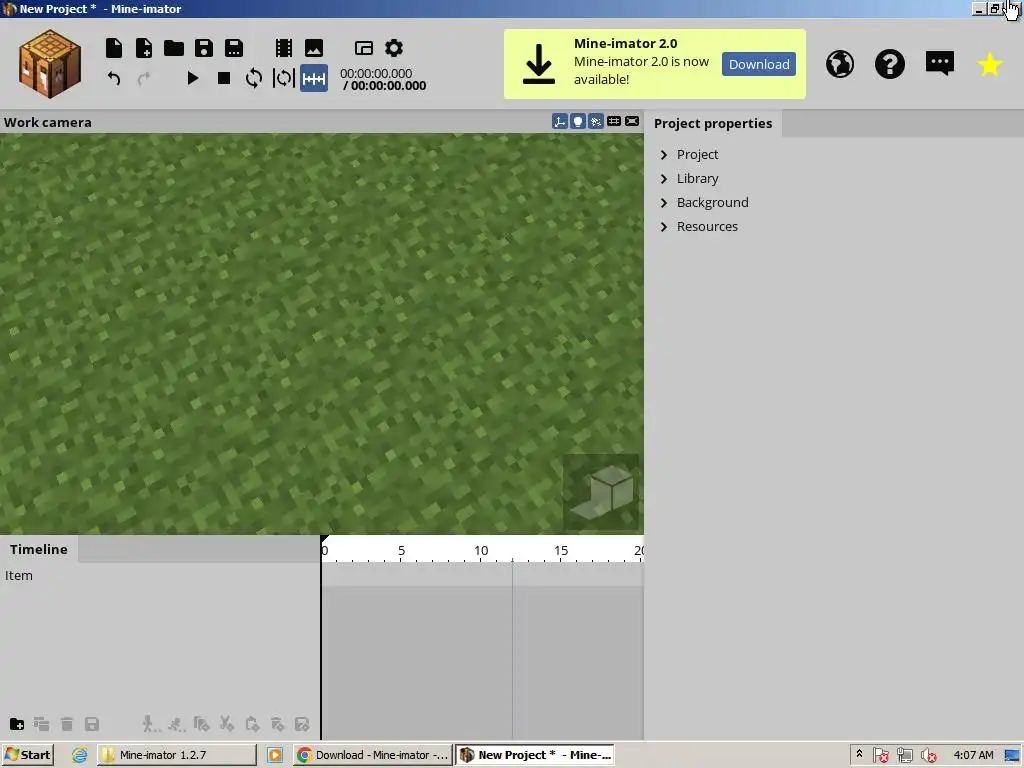Click frame 15 on the timeline ruler

[x=561, y=551]
